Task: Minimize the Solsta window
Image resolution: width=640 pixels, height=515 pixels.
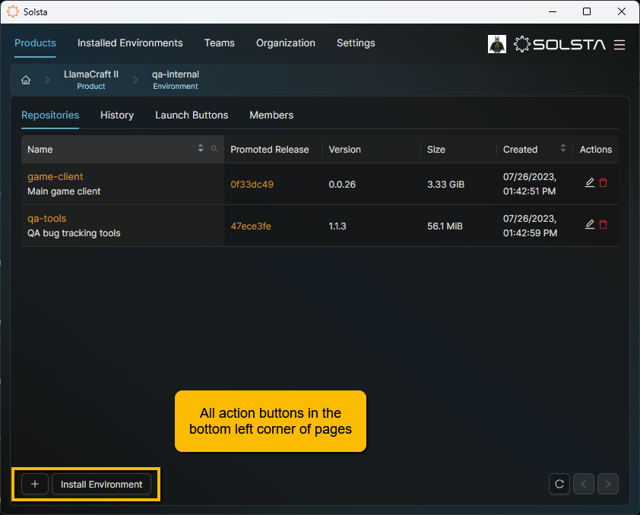Action: point(552,12)
